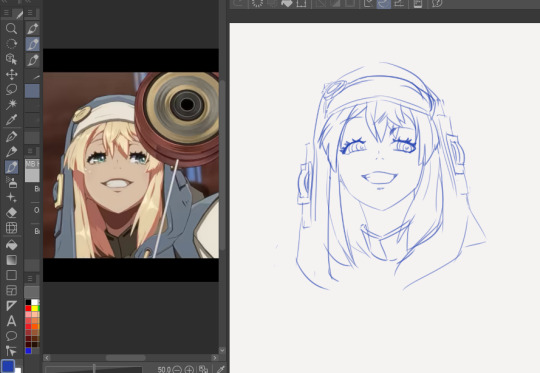540x373 pixels.
Task: Select the Decoration sparkle tool
Action: tap(11, 197)
